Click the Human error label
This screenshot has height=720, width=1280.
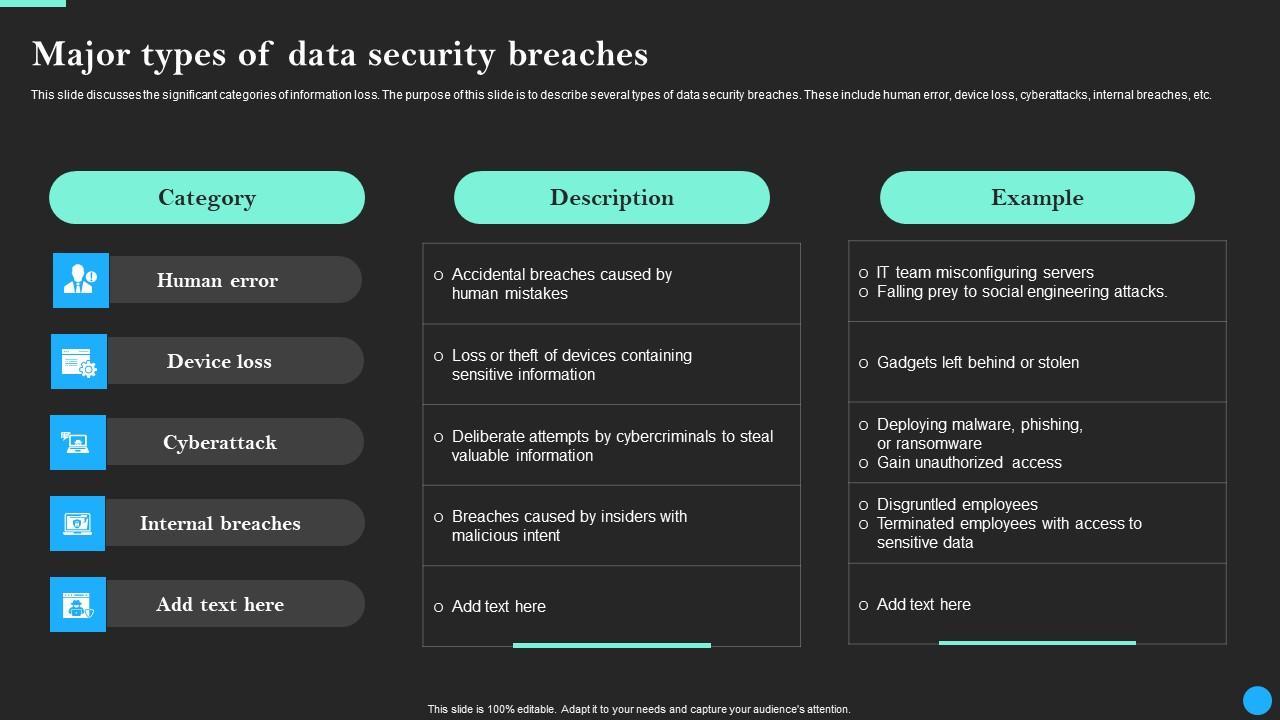click(217, 280)
